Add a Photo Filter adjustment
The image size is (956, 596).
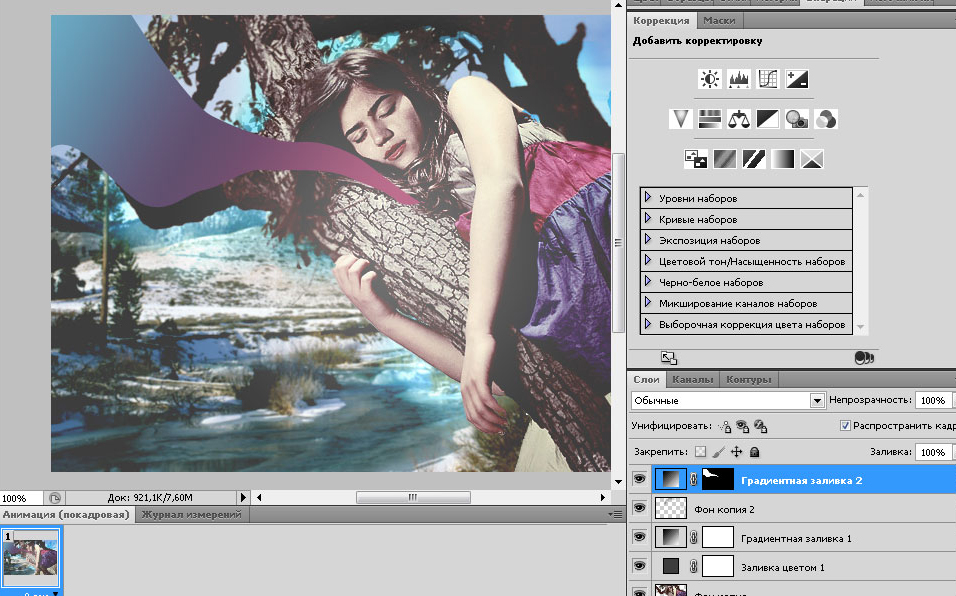point(797,119)
